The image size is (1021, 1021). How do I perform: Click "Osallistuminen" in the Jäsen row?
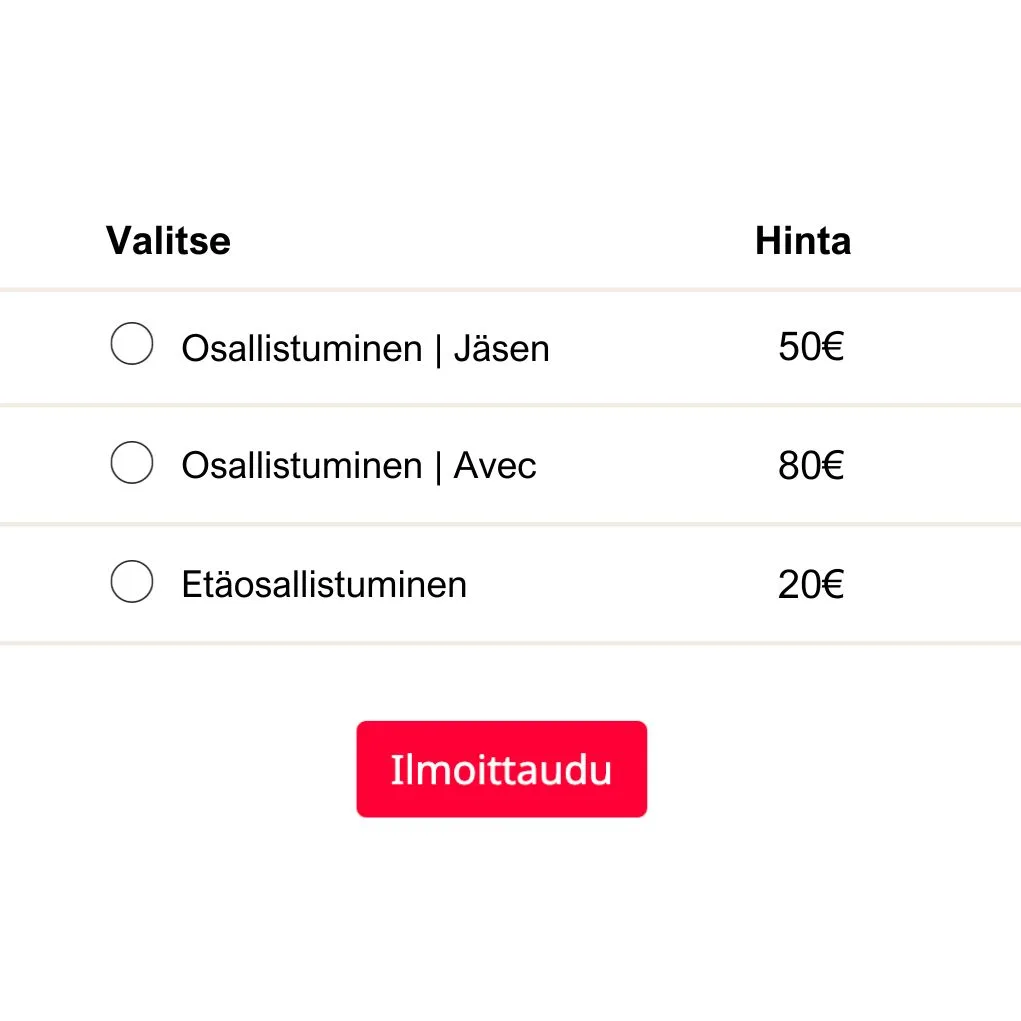pyautogui.click(x=302, y=349)
